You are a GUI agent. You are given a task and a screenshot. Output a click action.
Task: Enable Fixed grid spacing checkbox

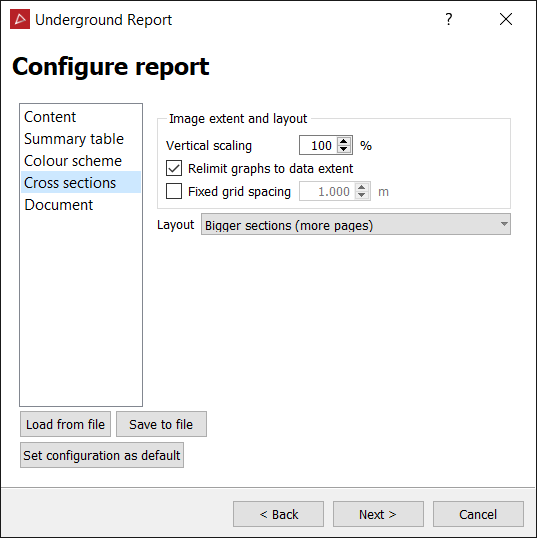(174, 191)
